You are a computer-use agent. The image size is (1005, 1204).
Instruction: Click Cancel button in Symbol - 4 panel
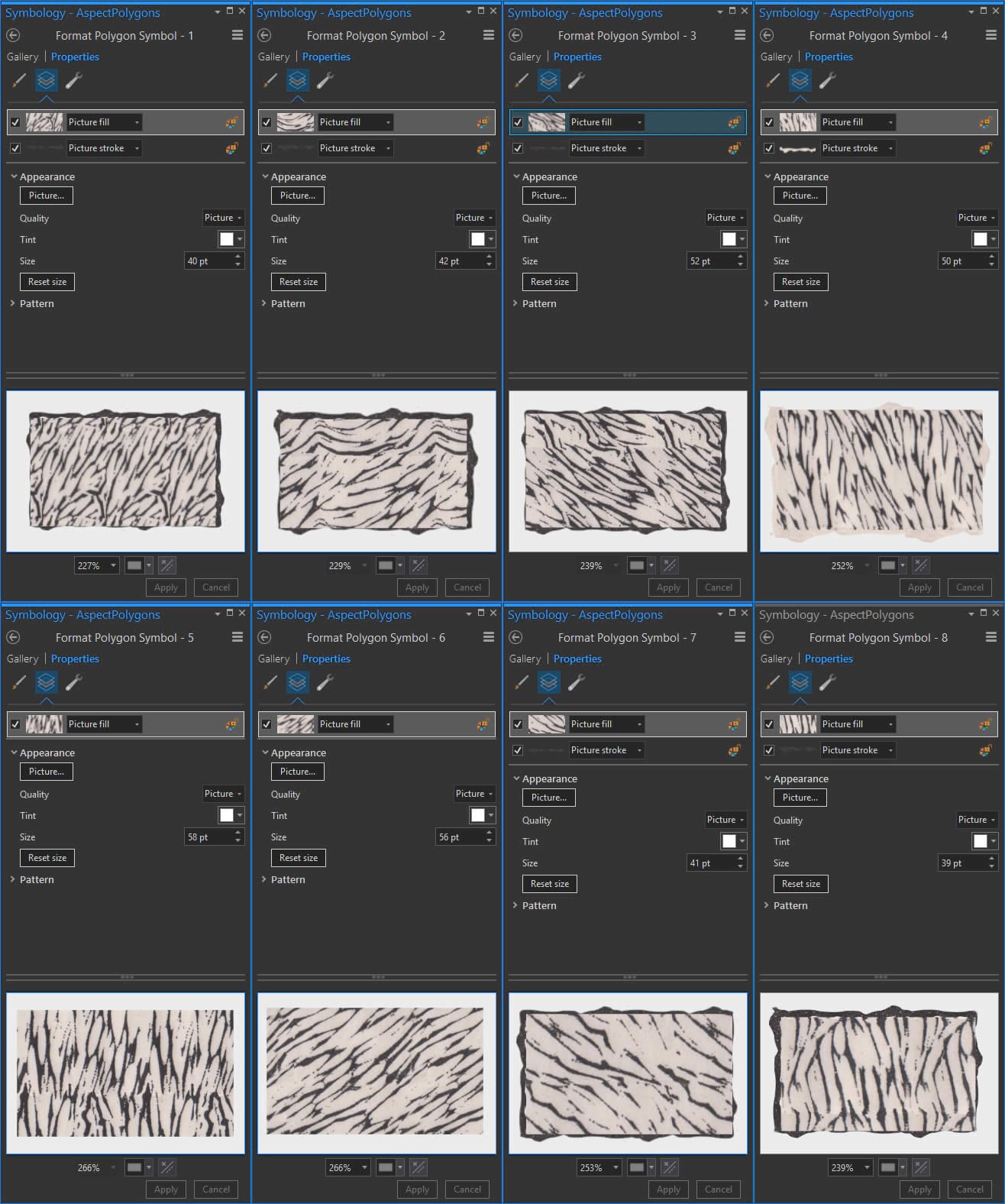[x=970, y=587]
